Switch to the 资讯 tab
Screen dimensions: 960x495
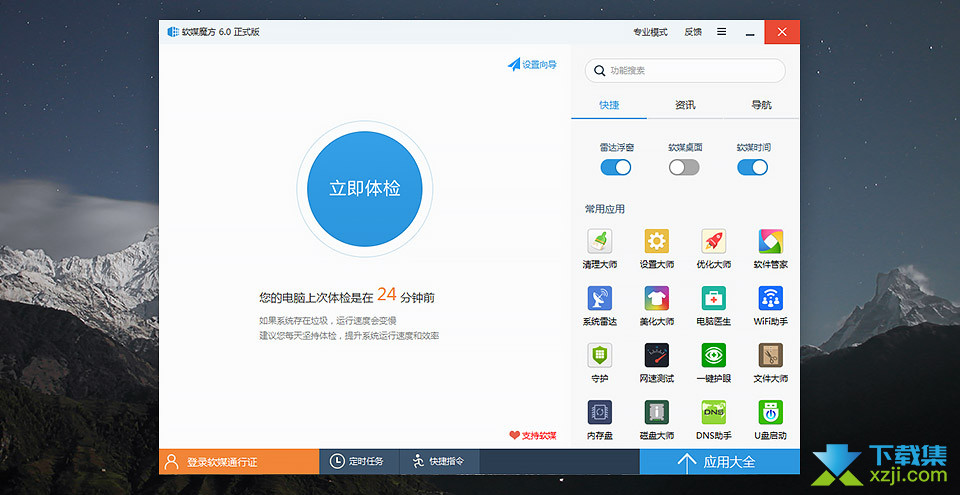click(685, 105)
